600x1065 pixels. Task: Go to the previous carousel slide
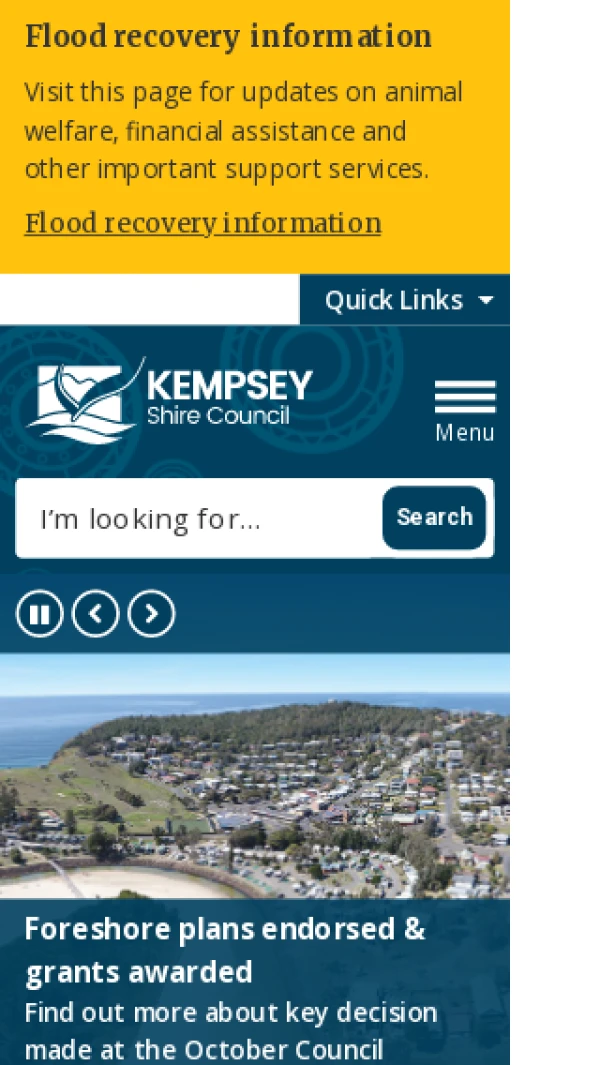coord(95,613)
